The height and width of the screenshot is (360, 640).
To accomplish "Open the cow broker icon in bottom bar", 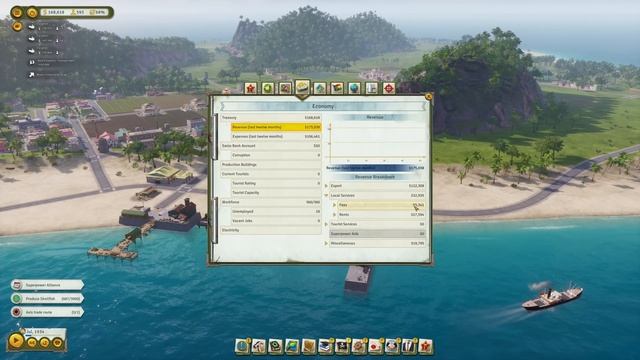I will (x=392, y=346).
